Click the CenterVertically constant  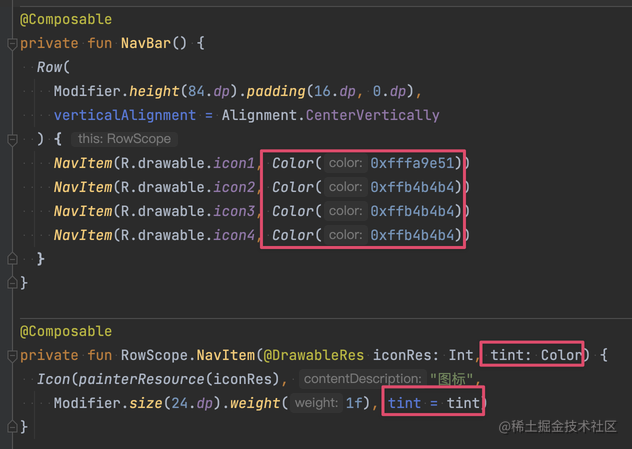pyautogui.click(x=372, y=115)
